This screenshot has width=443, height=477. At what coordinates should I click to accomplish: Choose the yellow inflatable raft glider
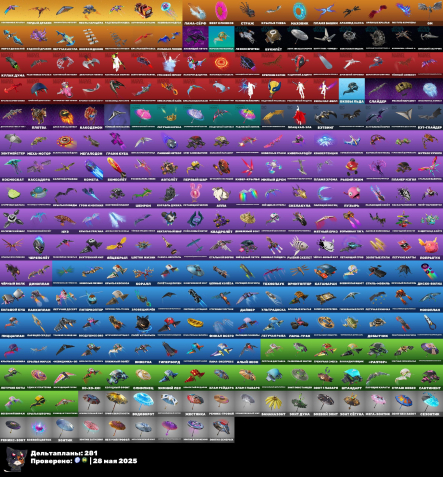tap(195, 324)
